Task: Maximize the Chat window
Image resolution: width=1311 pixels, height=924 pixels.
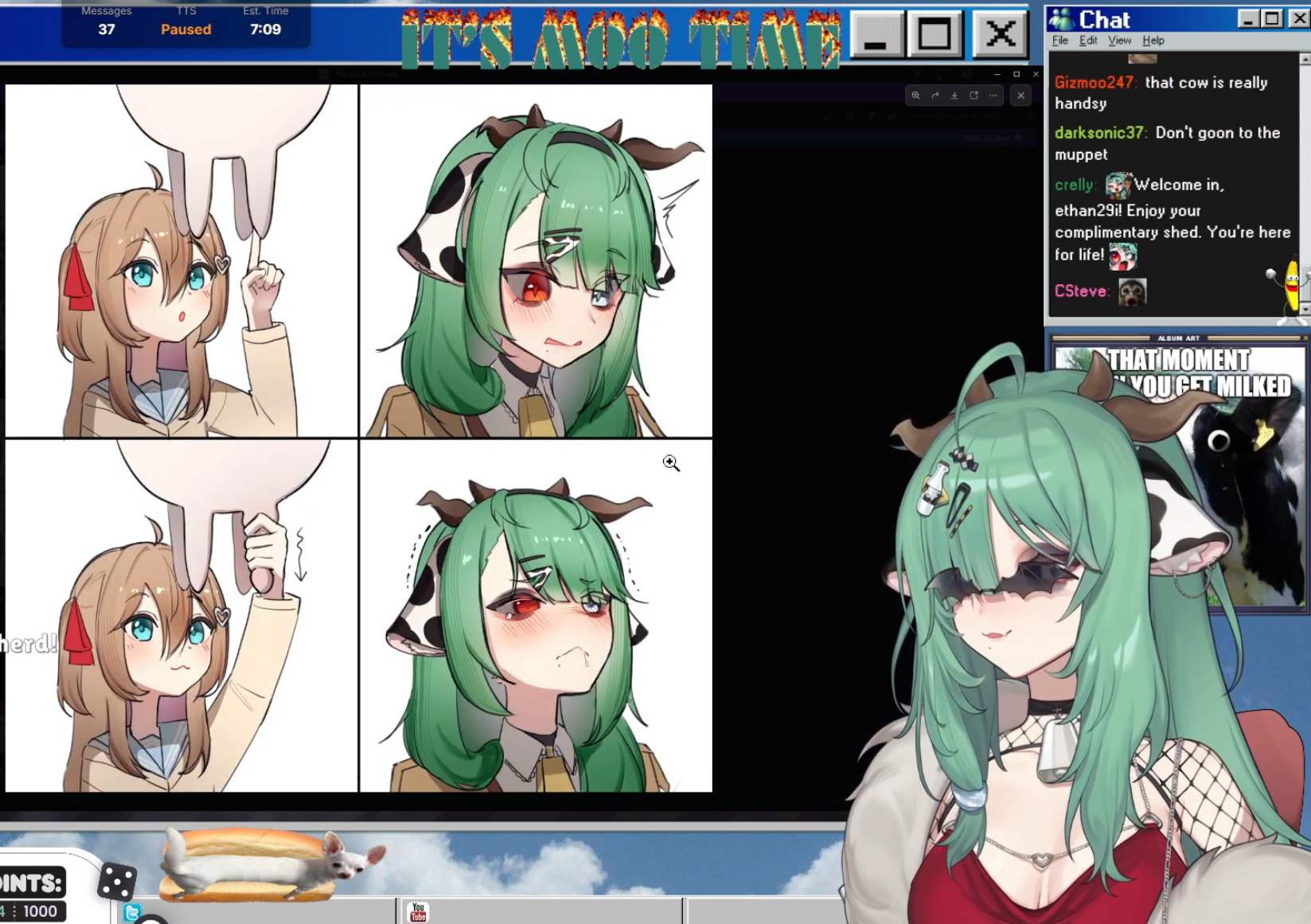Action: [1272, 18]
